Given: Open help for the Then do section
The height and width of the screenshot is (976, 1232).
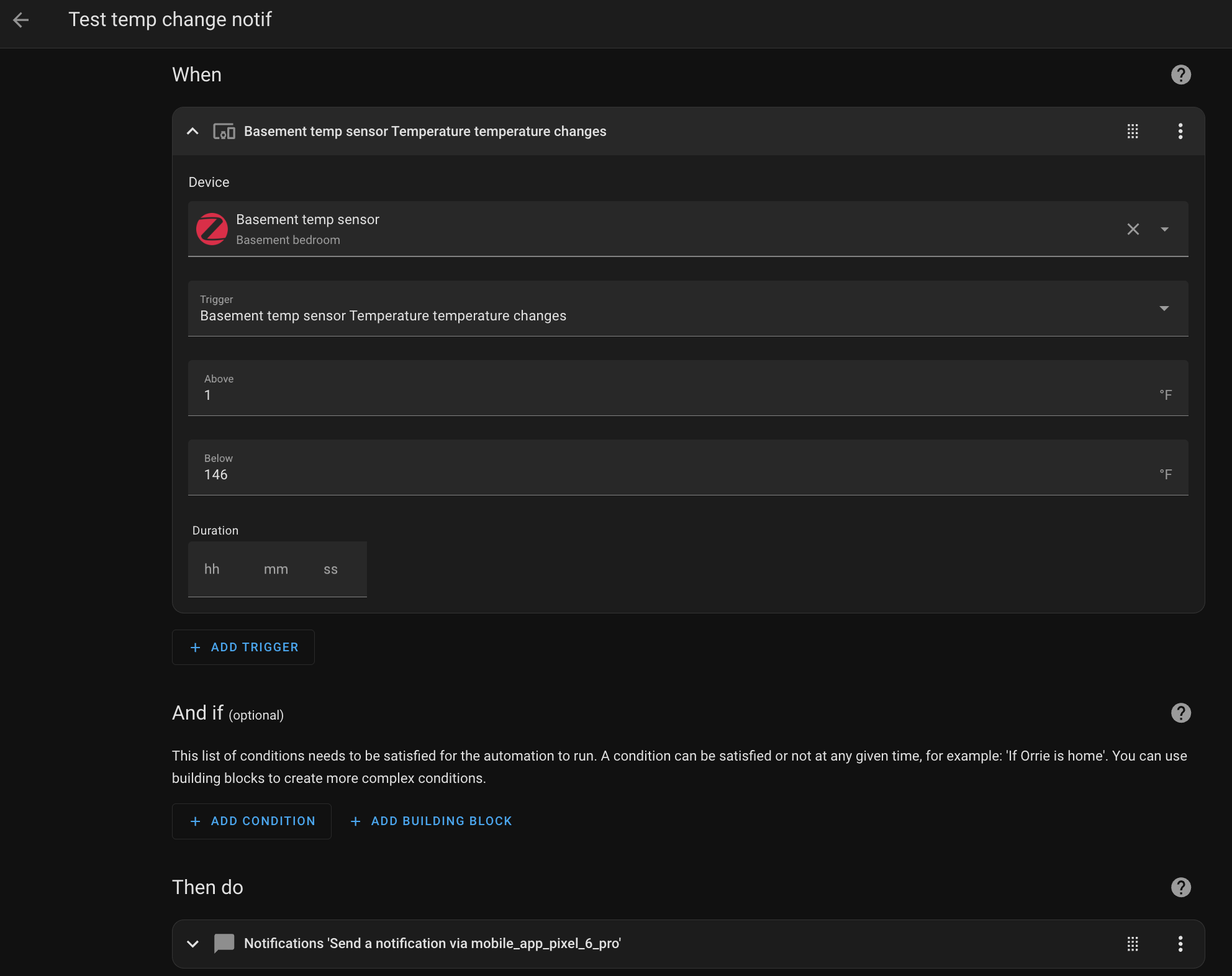Looking at the screenshot, I should (x=1180, y=887).
